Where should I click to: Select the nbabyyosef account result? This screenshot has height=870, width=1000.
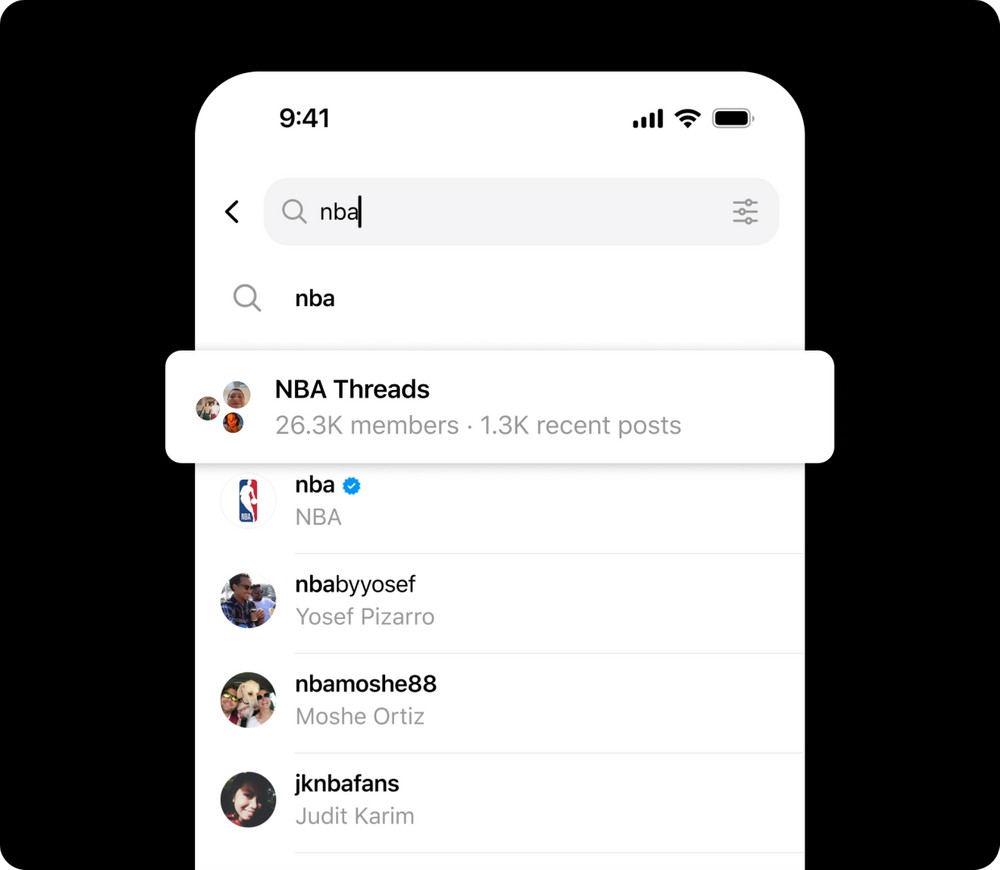click(499, 600)
